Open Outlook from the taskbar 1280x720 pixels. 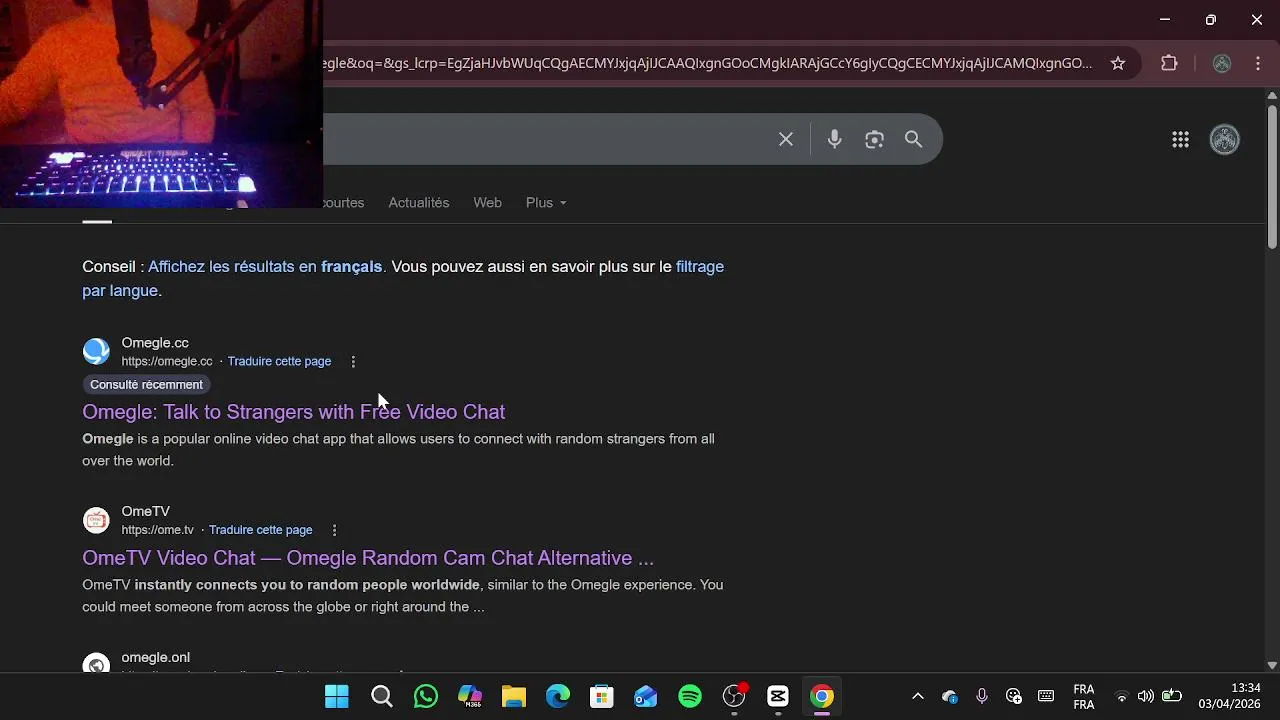pyautogui.click(x=646, y=697)
